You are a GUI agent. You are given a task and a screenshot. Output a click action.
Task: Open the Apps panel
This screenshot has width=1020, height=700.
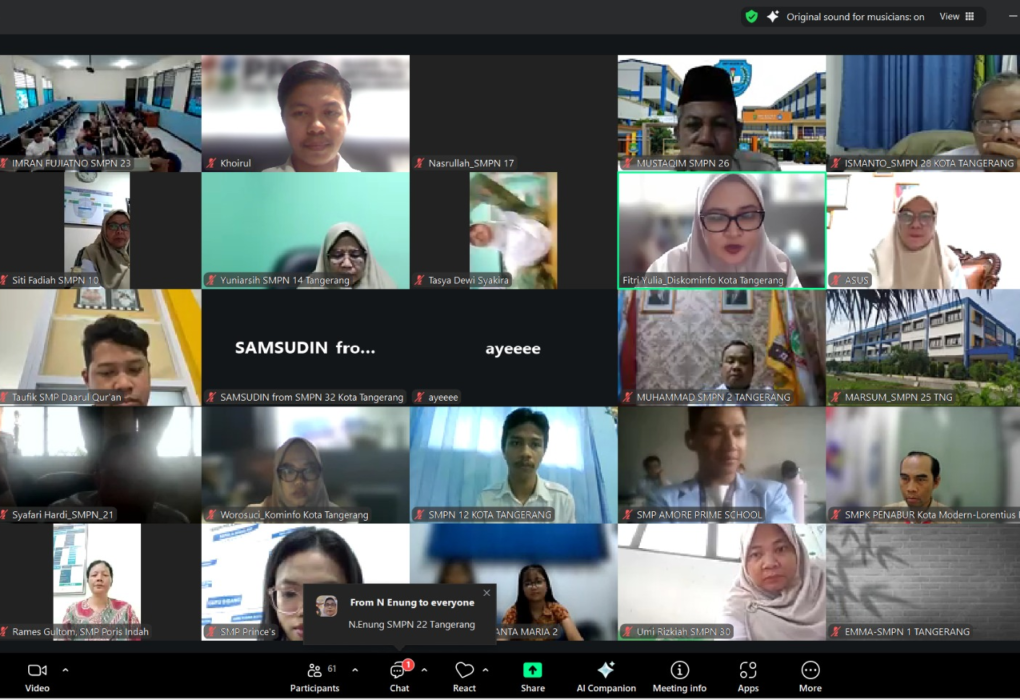pyautogui.click(x=747, y=675)
